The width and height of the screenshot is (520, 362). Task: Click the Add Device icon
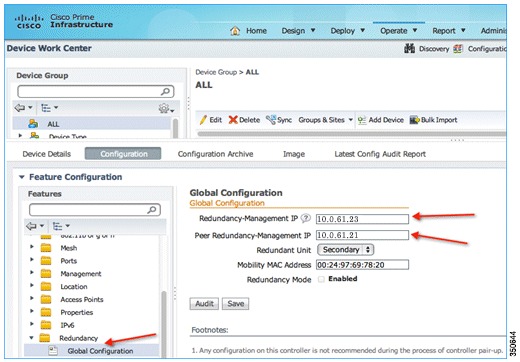[362, 120]
